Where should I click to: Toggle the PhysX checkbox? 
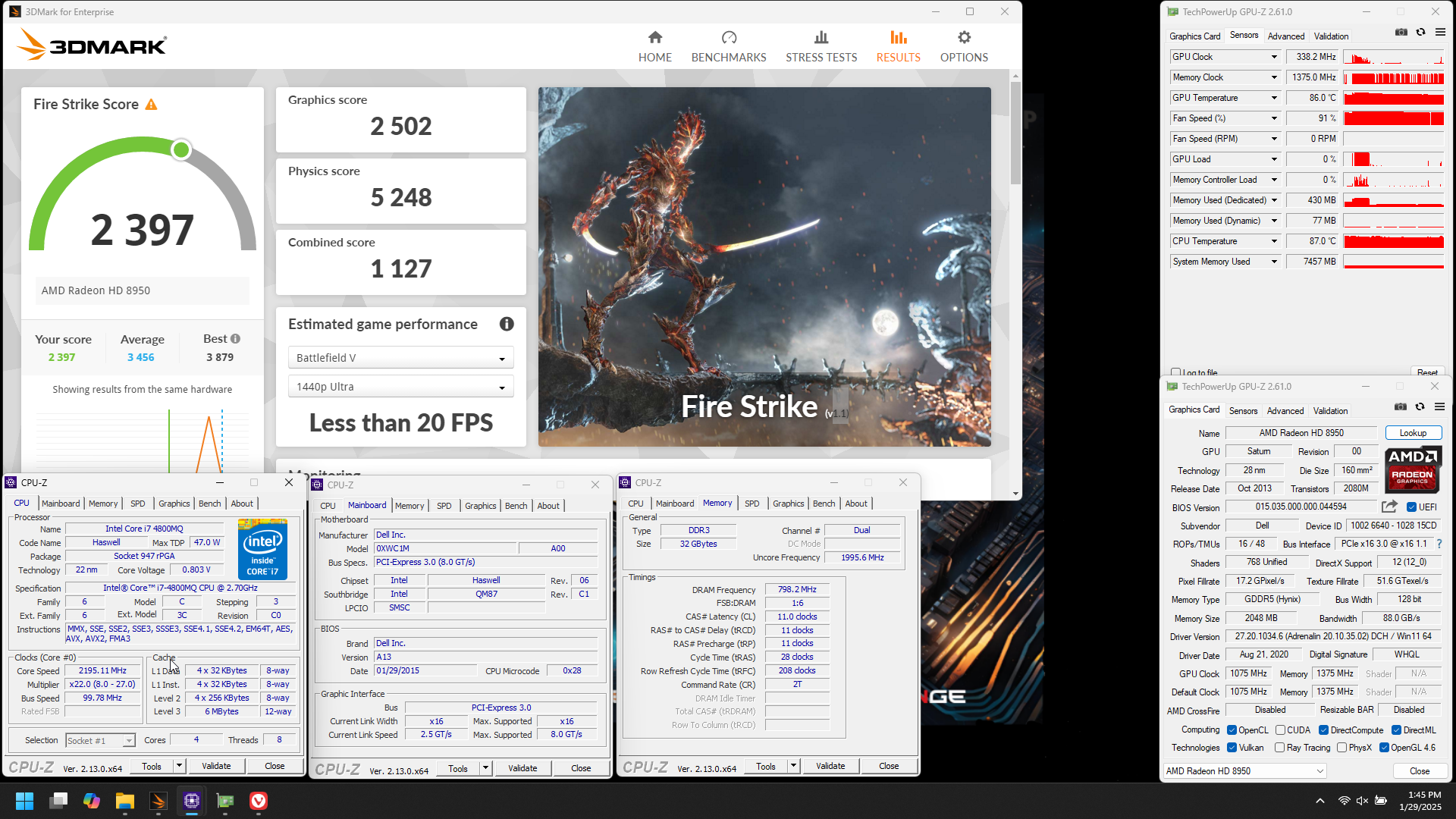(x=1342, y=748)
